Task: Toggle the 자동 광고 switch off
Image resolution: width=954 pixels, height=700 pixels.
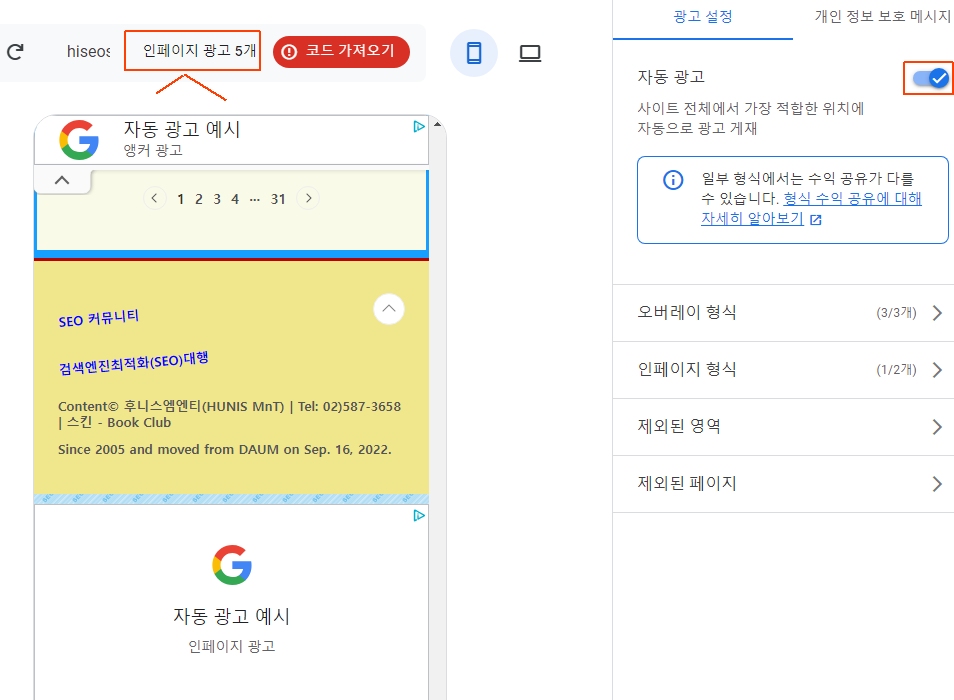Action: click(927, 76)
